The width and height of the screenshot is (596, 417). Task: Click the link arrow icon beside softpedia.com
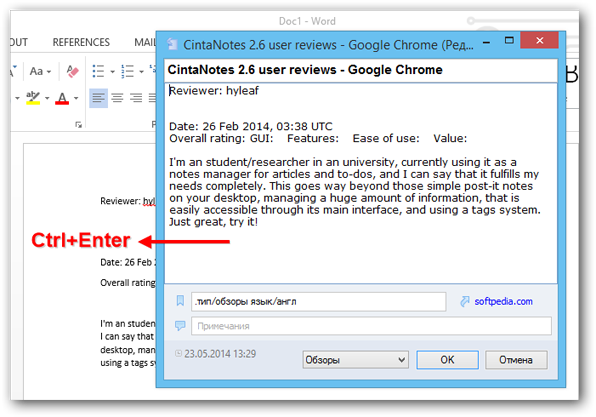[x=464, y=301]
